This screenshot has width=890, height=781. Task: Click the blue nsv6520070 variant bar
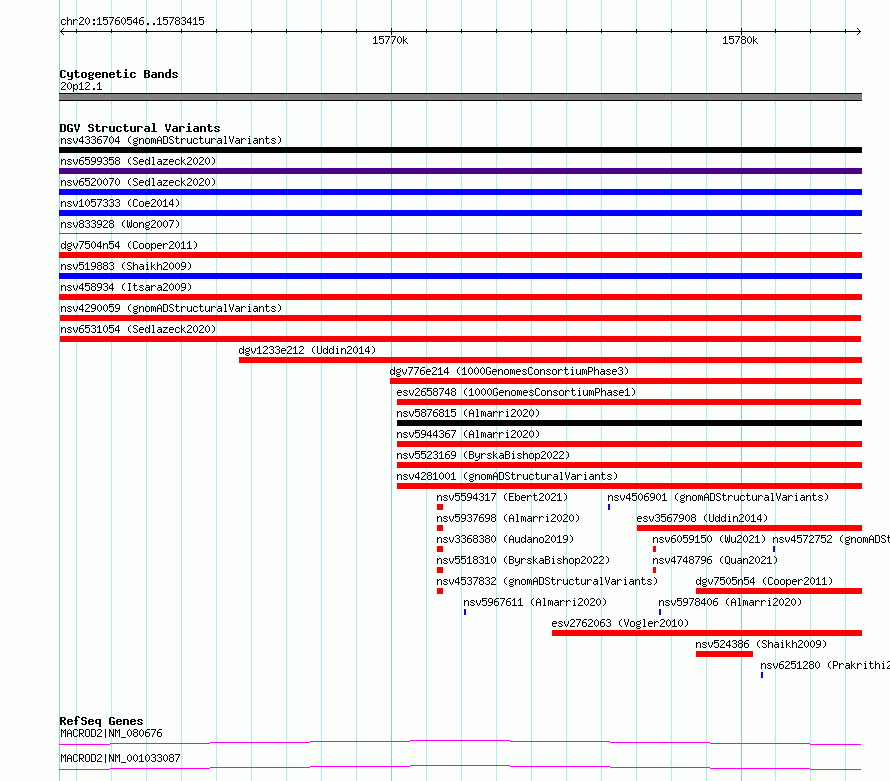460,192
